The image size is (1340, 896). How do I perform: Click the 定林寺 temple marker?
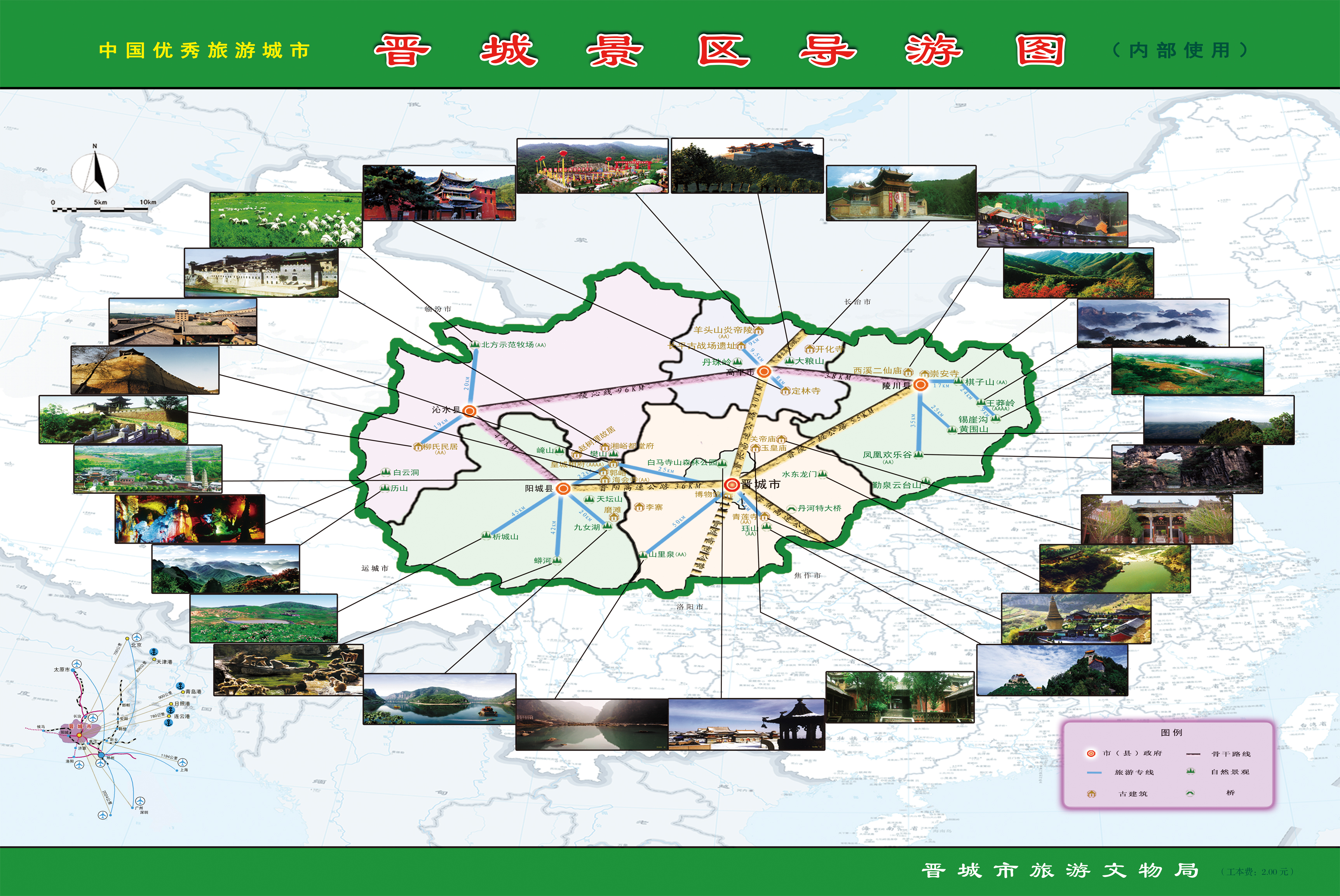point(786,391)
